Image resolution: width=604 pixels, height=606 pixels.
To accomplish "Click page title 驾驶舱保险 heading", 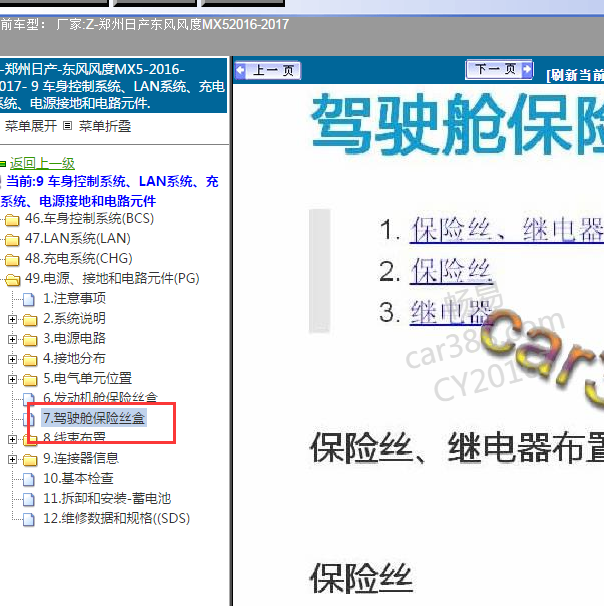I will point(457,124).
